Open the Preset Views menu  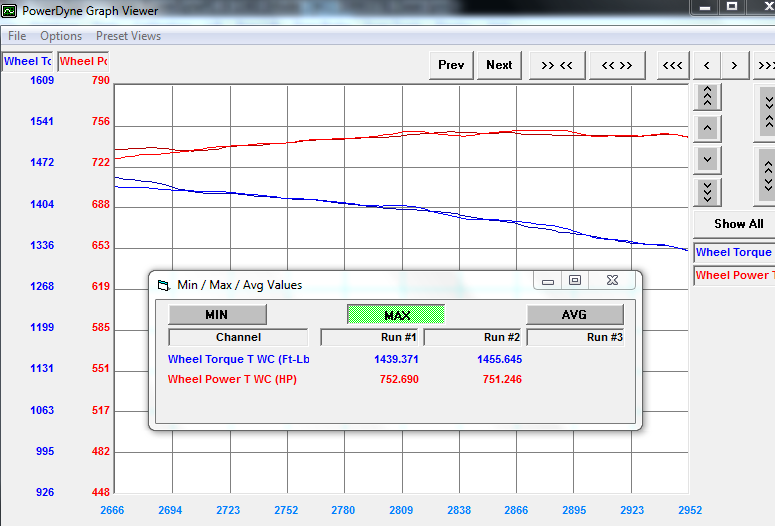pyautogui.click(x=128, y=36)
